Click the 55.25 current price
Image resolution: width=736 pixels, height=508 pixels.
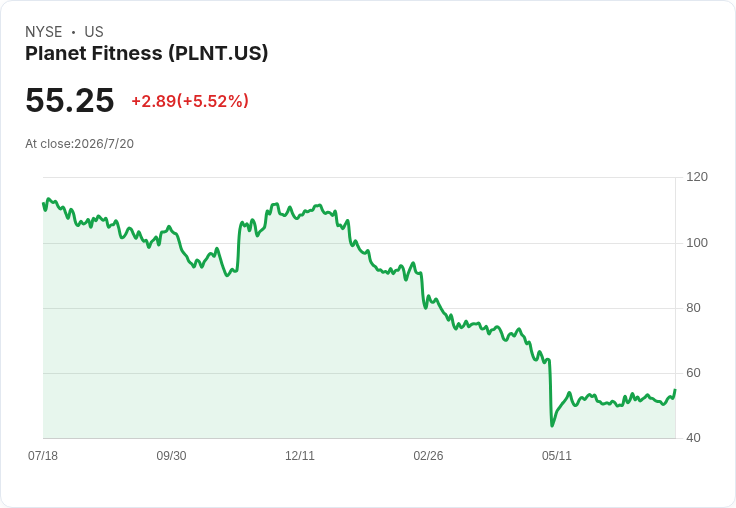[69, 100]
